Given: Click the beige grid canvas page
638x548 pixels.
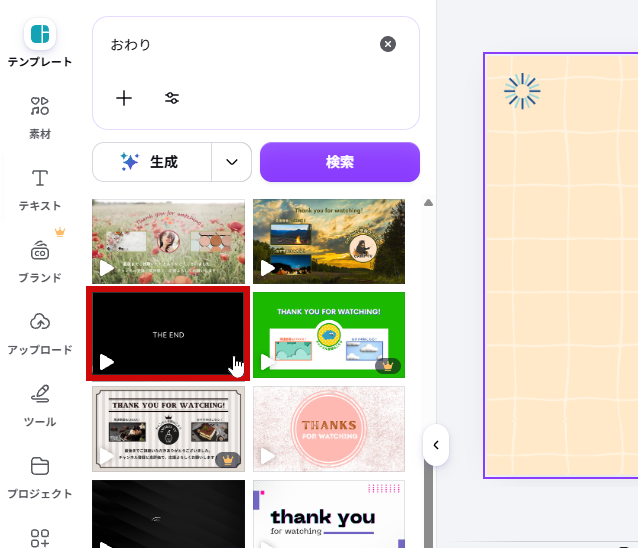Looking at the screenshot, I should [562, 265].
